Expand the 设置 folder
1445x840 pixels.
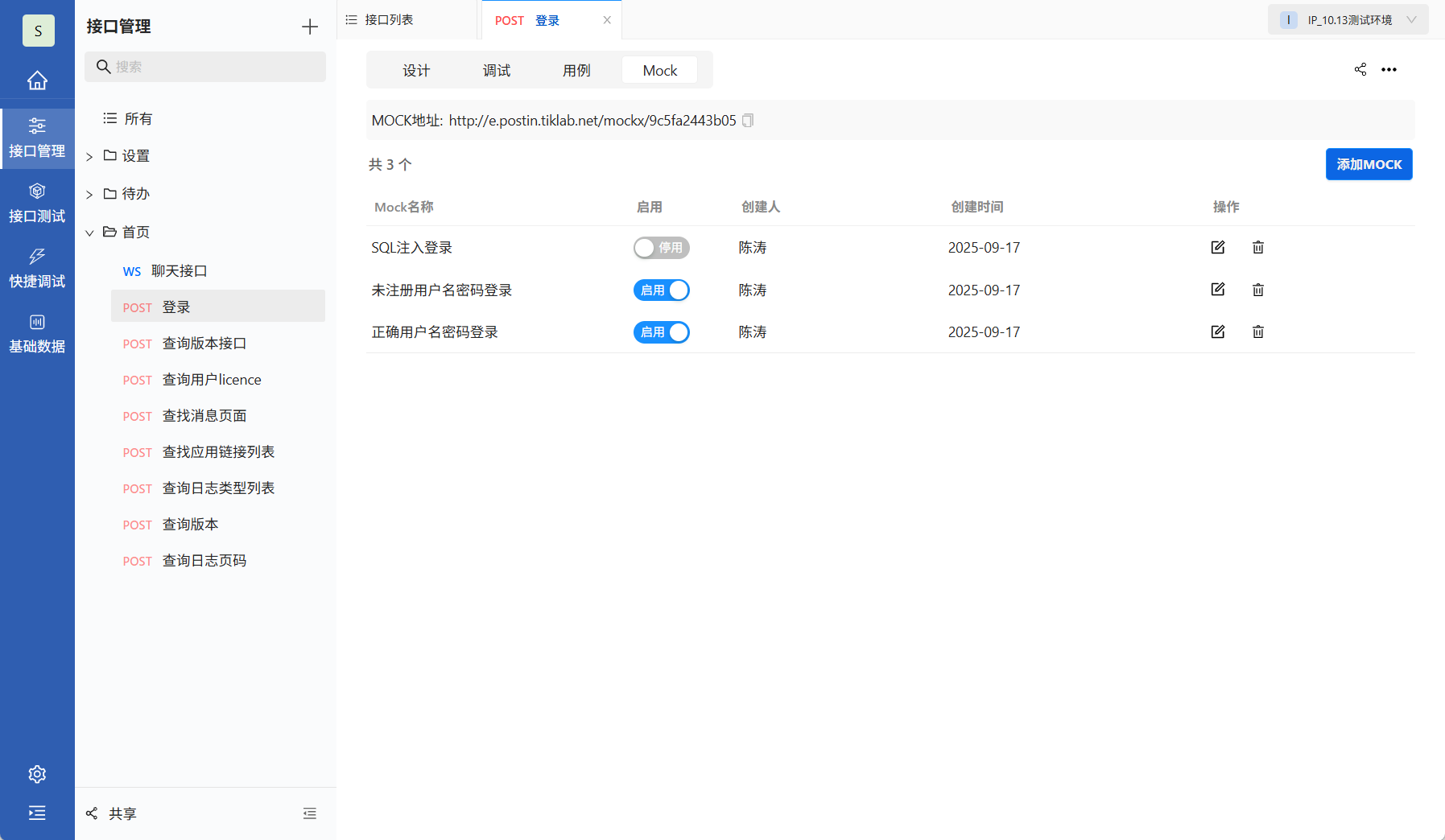tap(89, 155)
